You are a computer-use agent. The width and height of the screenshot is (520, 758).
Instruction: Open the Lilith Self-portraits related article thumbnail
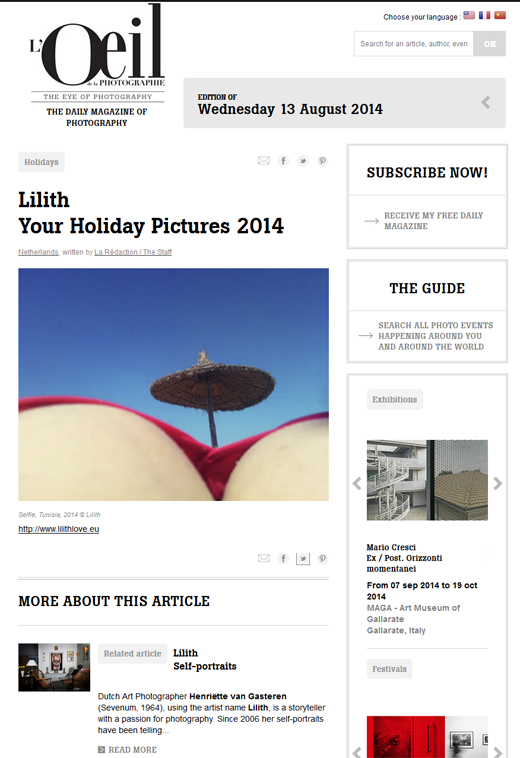point(54,667)
